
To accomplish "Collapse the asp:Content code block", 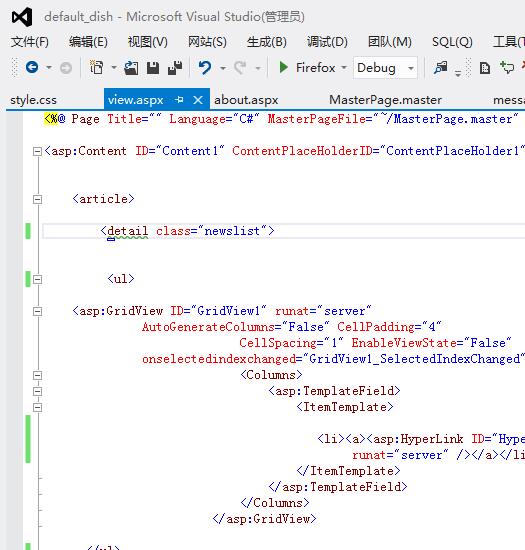I will (37, 152).
